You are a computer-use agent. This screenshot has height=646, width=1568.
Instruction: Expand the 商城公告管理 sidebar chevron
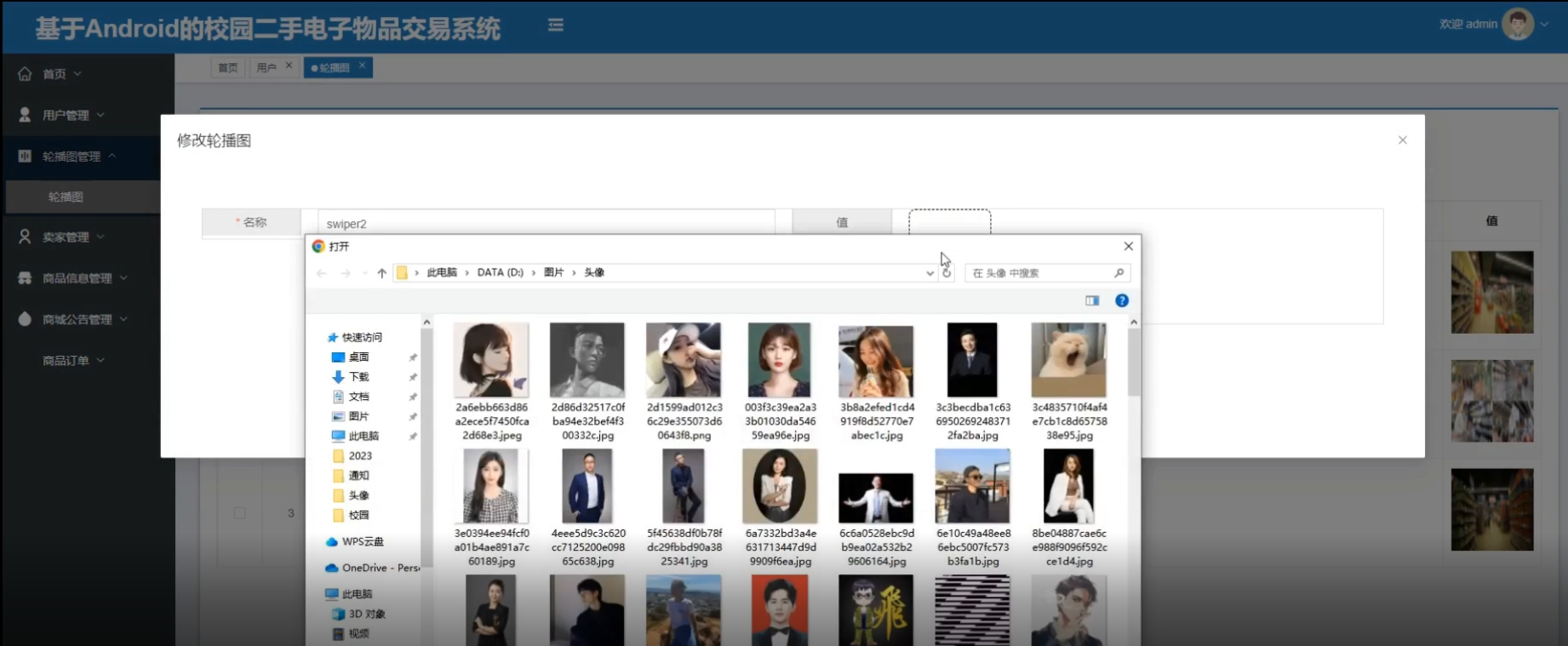pyautogui.click(x=123, y=319)
